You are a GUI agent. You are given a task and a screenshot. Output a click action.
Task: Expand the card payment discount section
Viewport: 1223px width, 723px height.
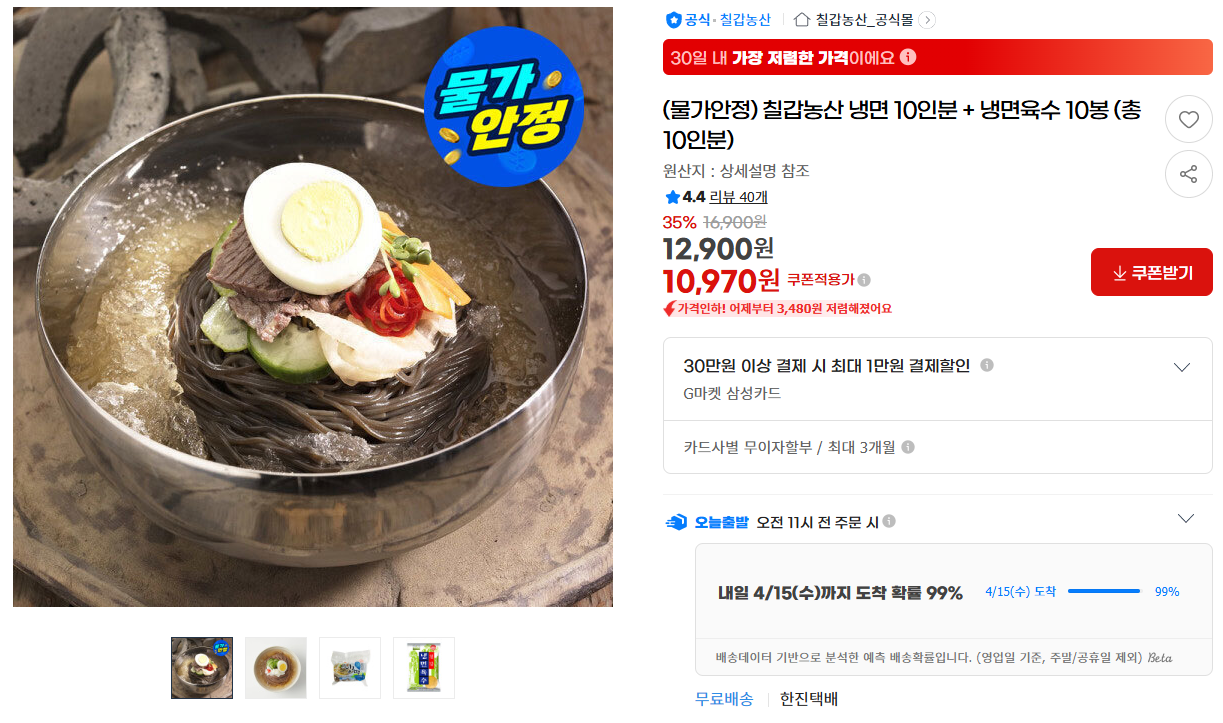pyautogui.click(x=1182, y=367)
